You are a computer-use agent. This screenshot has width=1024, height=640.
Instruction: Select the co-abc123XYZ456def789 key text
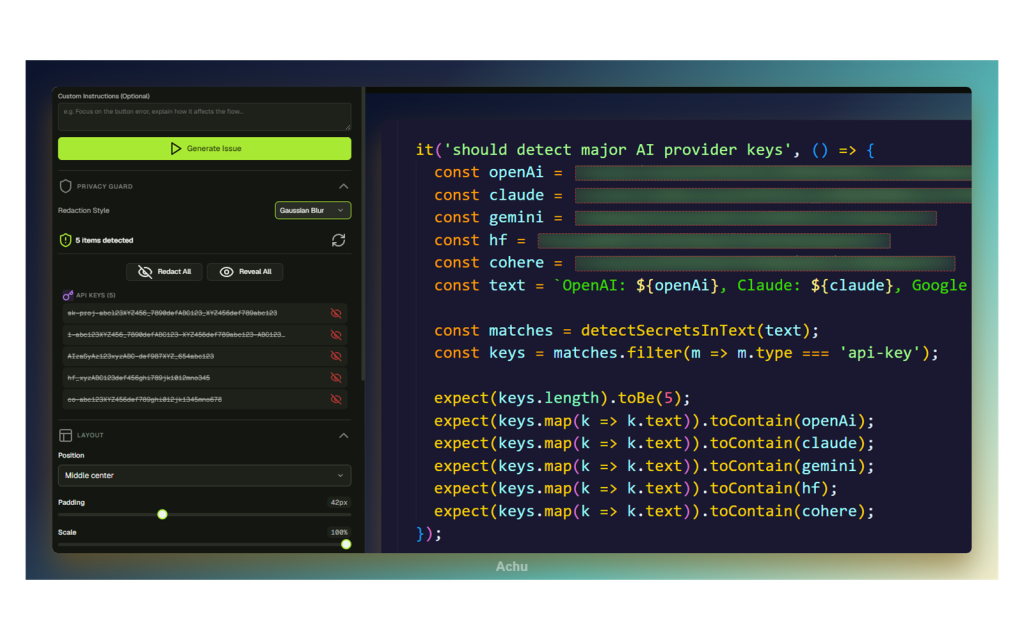click(144, 400)
